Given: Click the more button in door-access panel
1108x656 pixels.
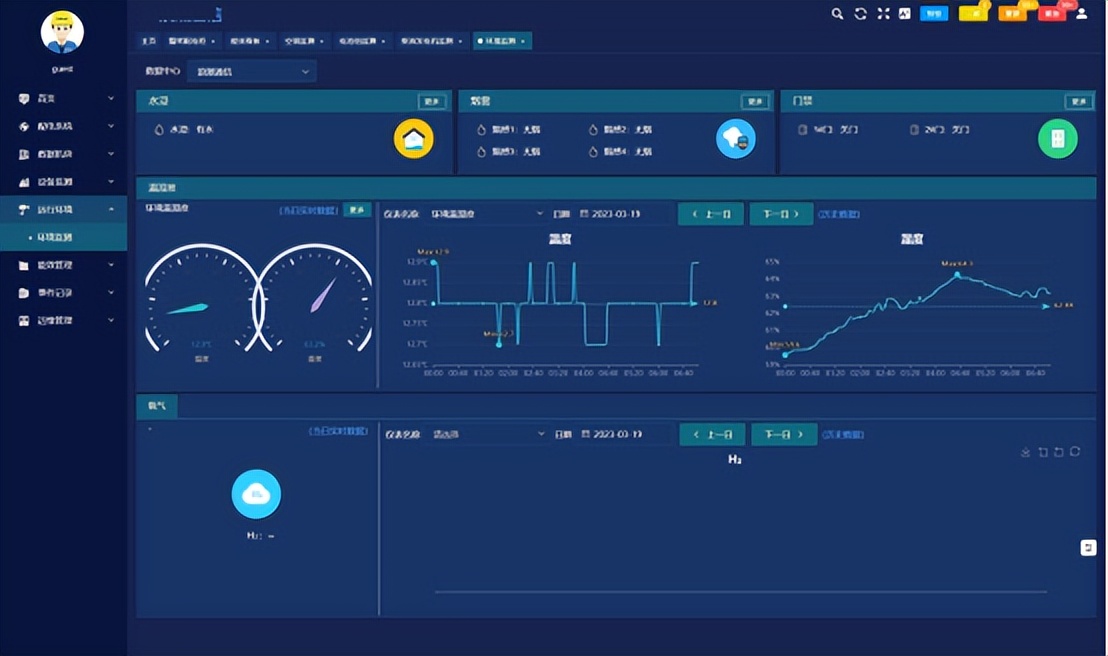Looking at the screenshot, I should [1079, 102].
